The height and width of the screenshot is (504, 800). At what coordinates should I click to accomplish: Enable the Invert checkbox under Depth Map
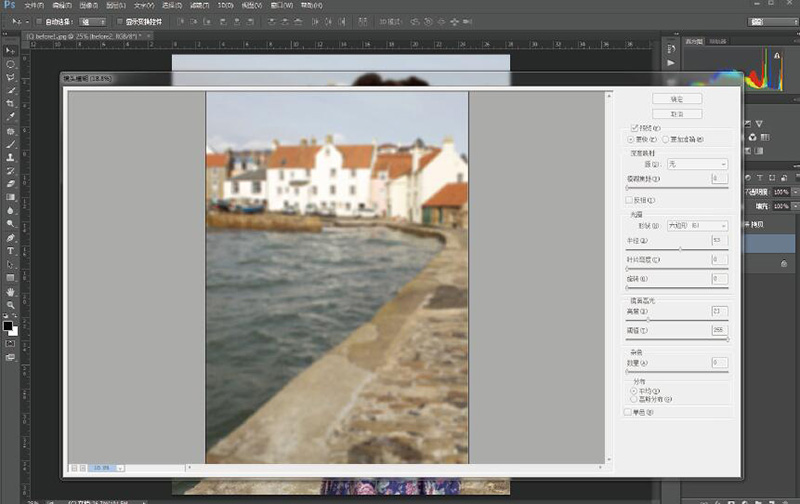[x=628, y=200]
